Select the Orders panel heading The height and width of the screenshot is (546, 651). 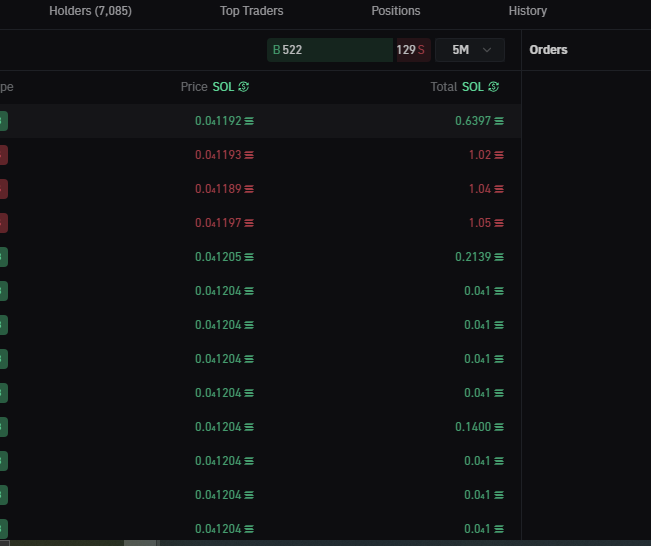tap(548, 50)
